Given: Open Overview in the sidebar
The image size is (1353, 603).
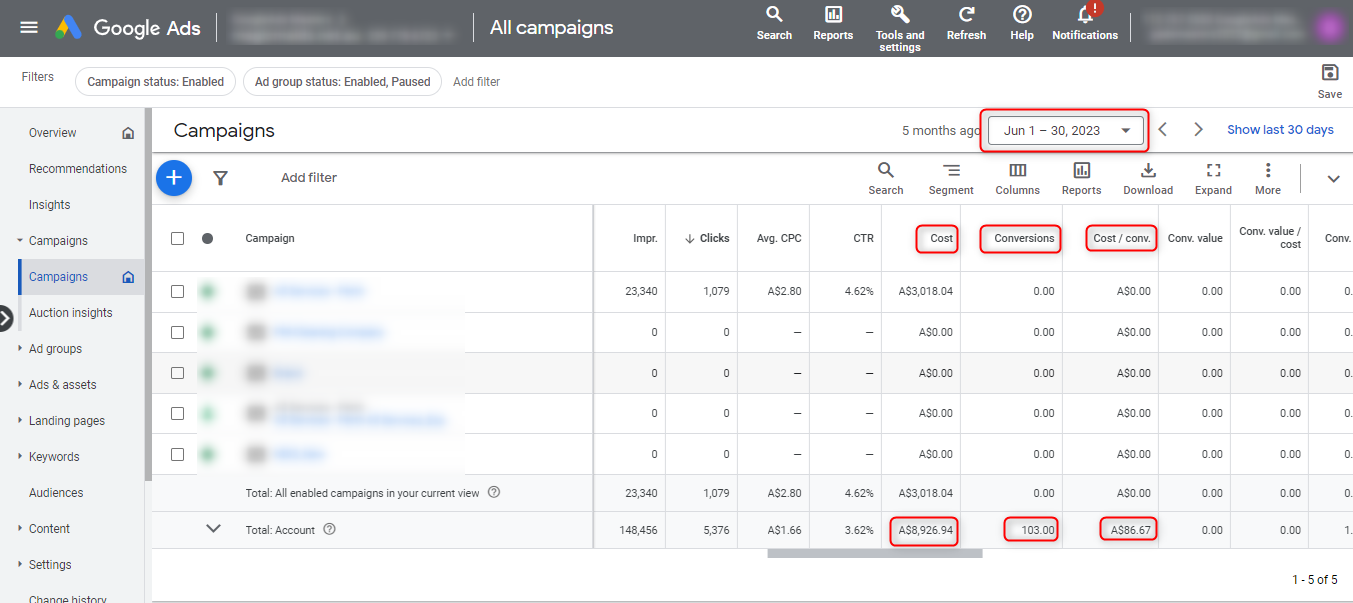Looking at the screenshot, I should click(52, 133).
